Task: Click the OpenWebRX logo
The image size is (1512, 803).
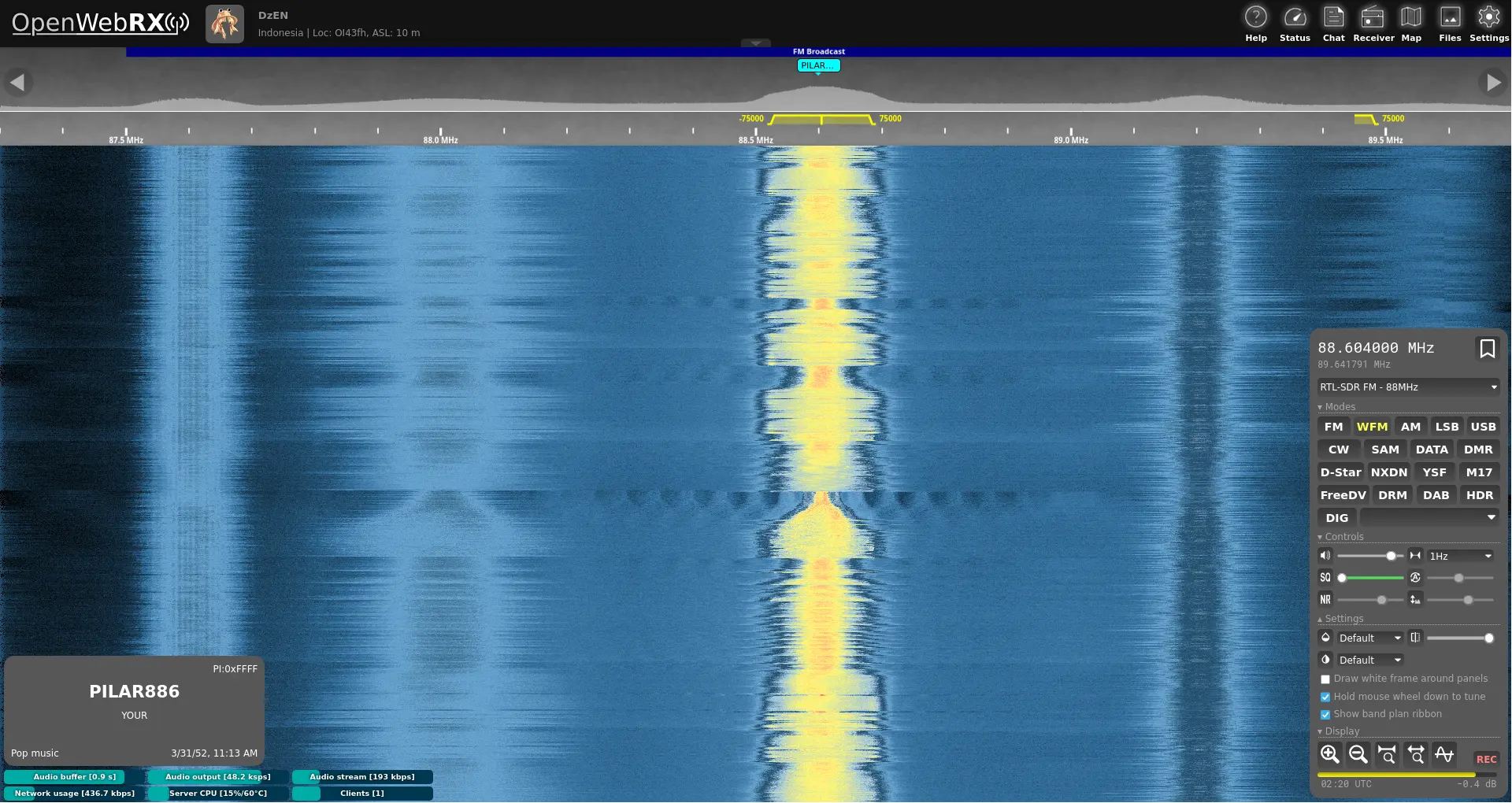Action: point(100,23)
